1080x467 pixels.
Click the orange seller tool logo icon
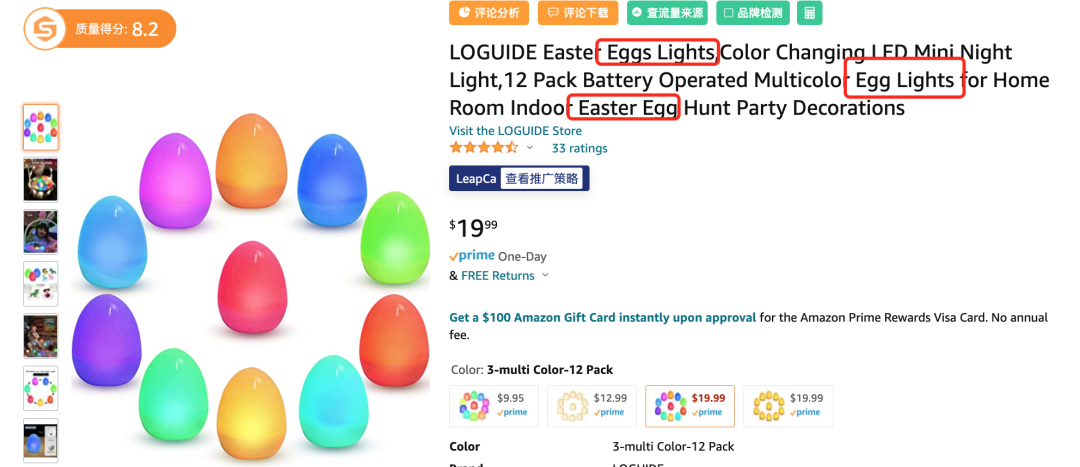coord(44,29)
